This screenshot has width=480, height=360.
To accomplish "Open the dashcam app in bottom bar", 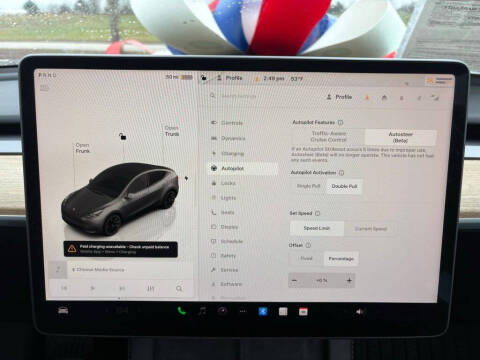I will 222,311.
